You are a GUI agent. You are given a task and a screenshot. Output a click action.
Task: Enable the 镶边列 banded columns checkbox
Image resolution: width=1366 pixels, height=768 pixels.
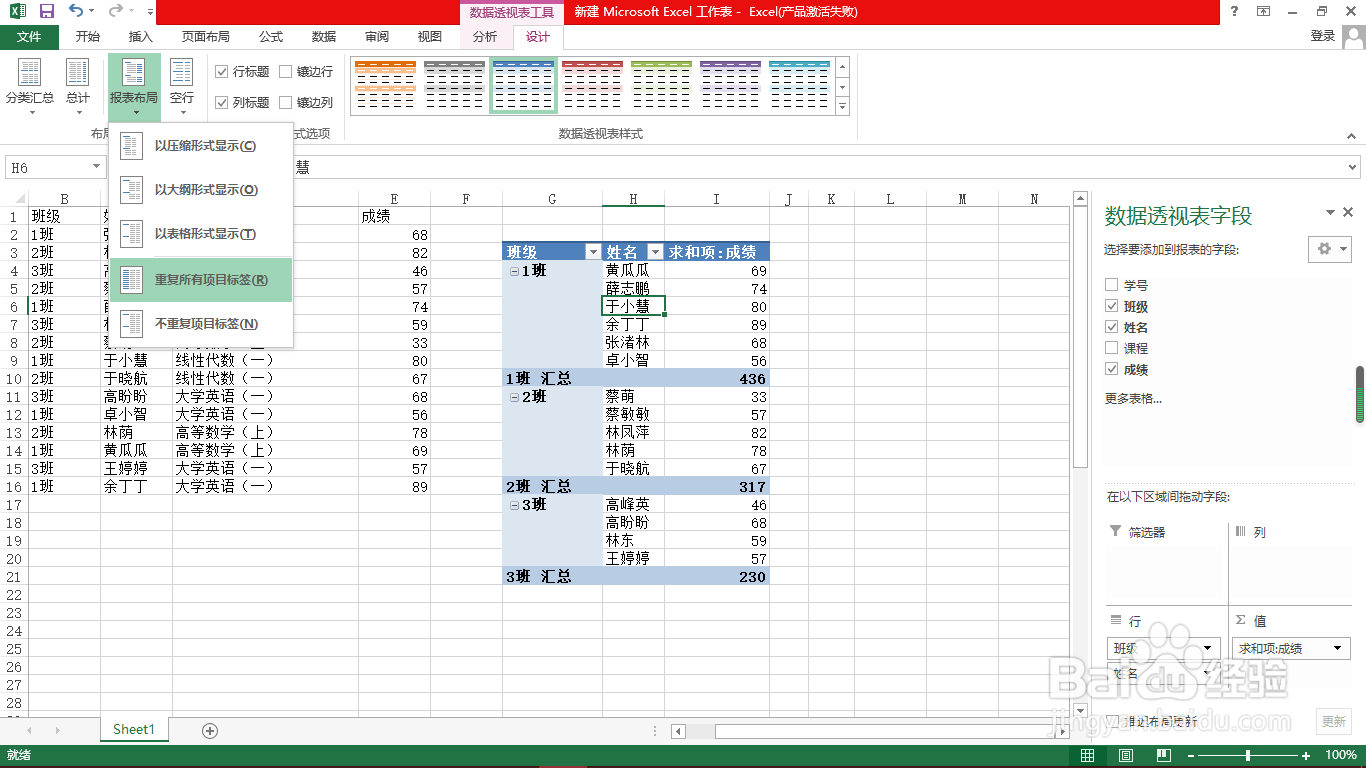coord(286,102)
